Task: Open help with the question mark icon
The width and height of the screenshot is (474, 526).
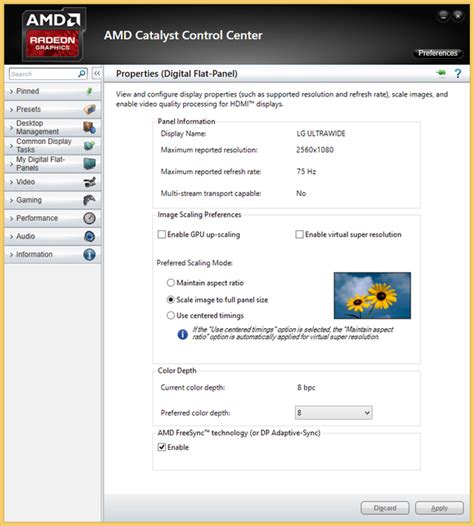Action: click(458, 73)
